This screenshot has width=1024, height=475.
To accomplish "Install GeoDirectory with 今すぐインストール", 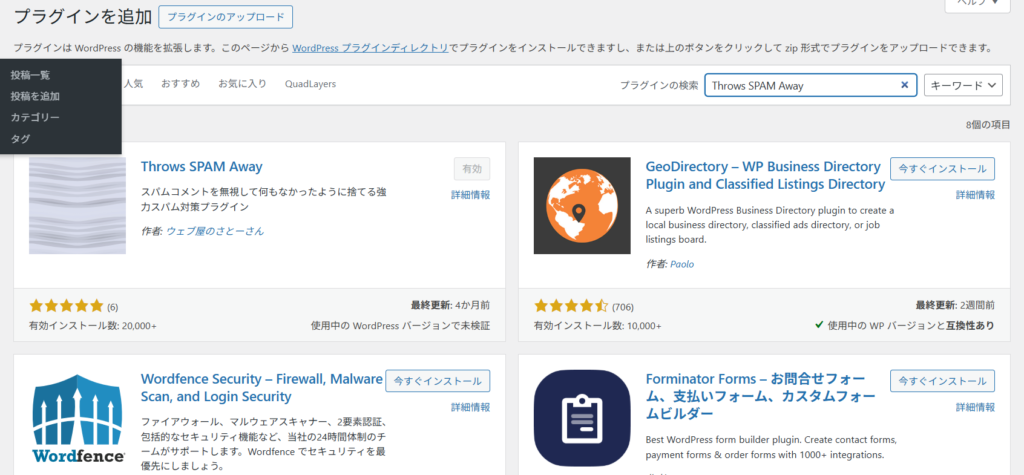I will click(942, 169).
